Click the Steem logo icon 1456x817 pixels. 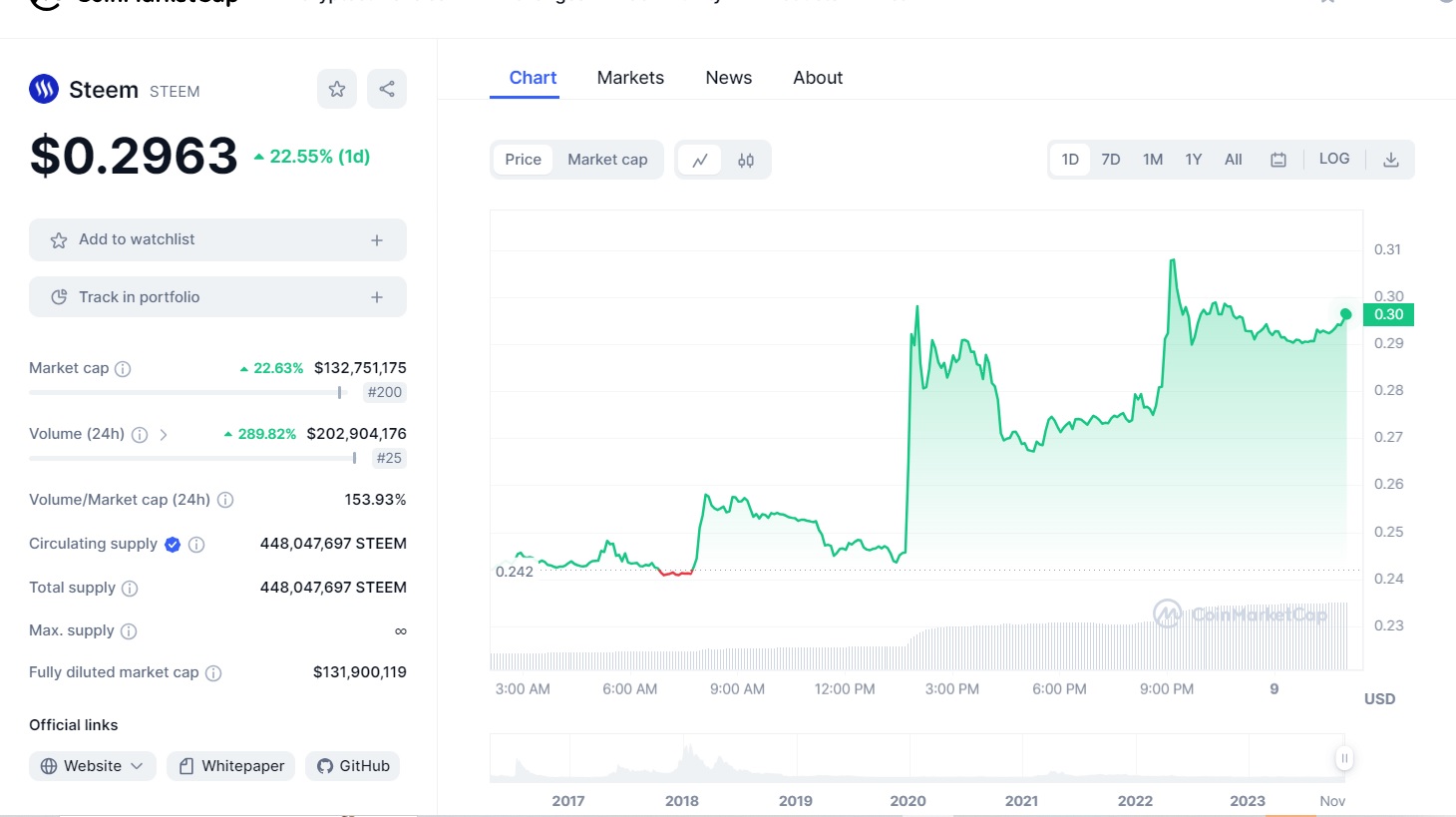coord(44,90)
